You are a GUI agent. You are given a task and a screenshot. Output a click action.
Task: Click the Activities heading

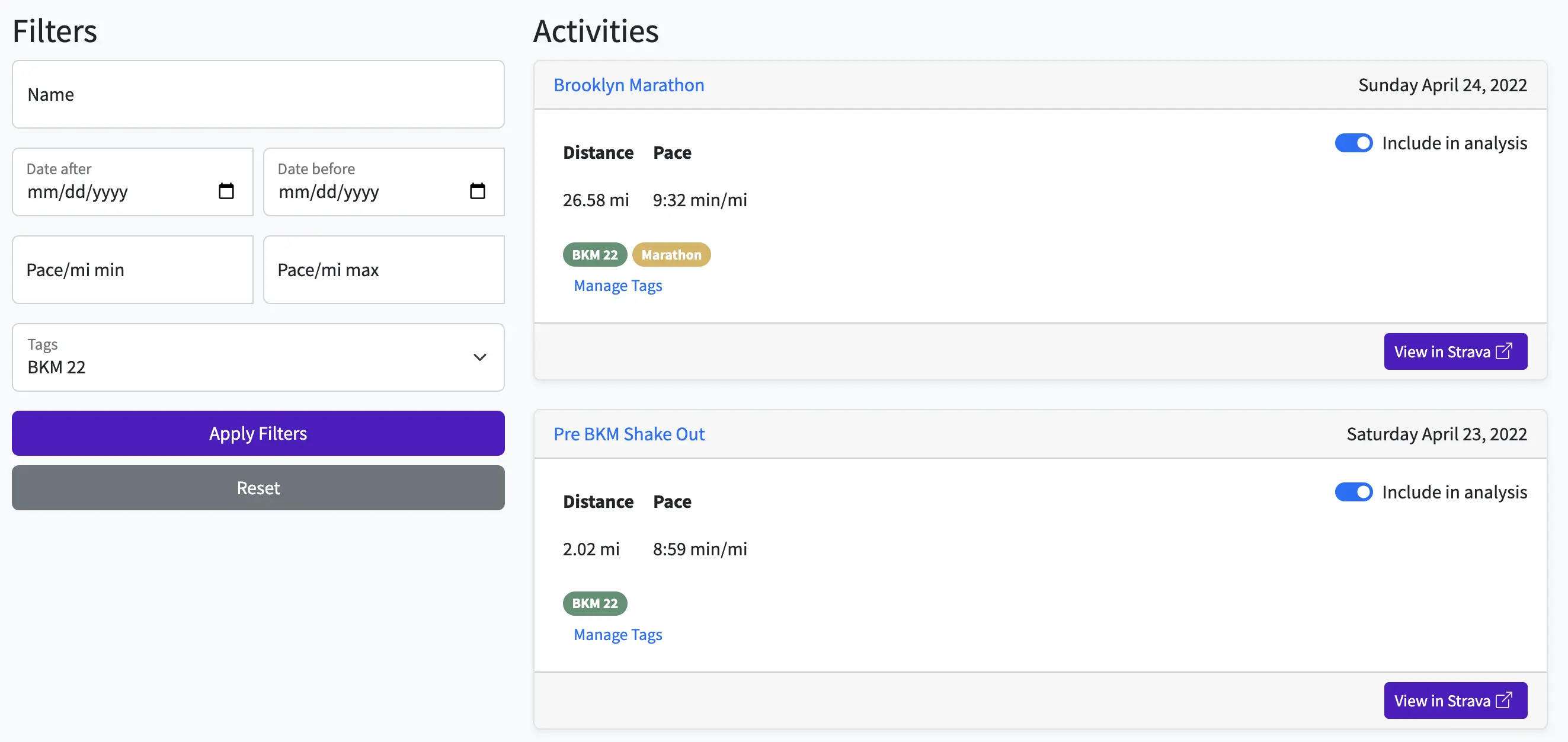pos(596,31)
